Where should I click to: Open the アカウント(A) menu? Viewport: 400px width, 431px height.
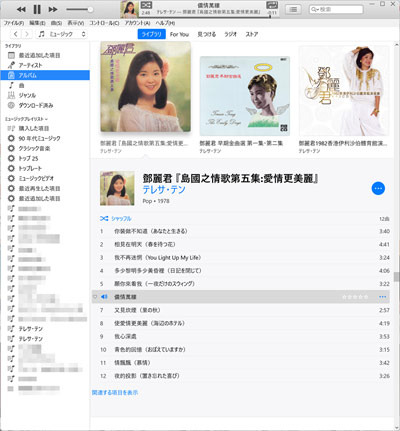click(137, 23)
